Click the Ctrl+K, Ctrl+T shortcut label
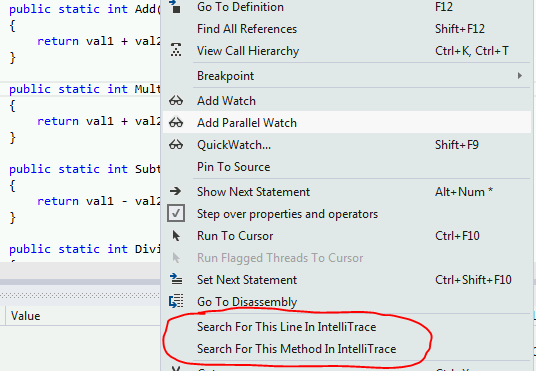 click(x=472, y=51)
